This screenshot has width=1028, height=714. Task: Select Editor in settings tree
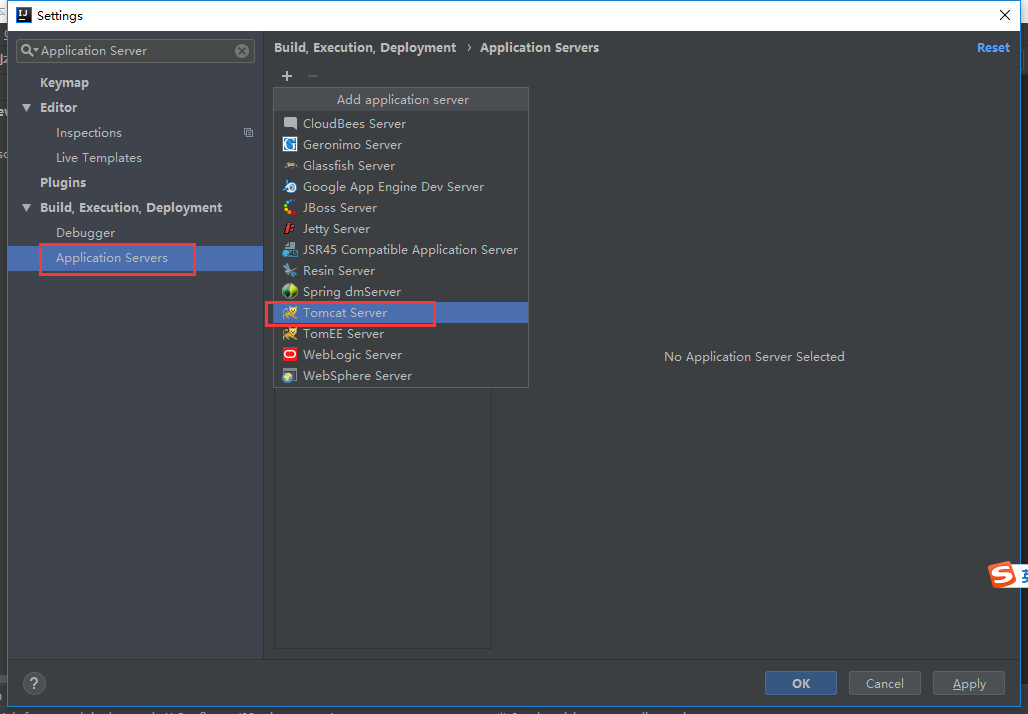[x=135, y=108]
